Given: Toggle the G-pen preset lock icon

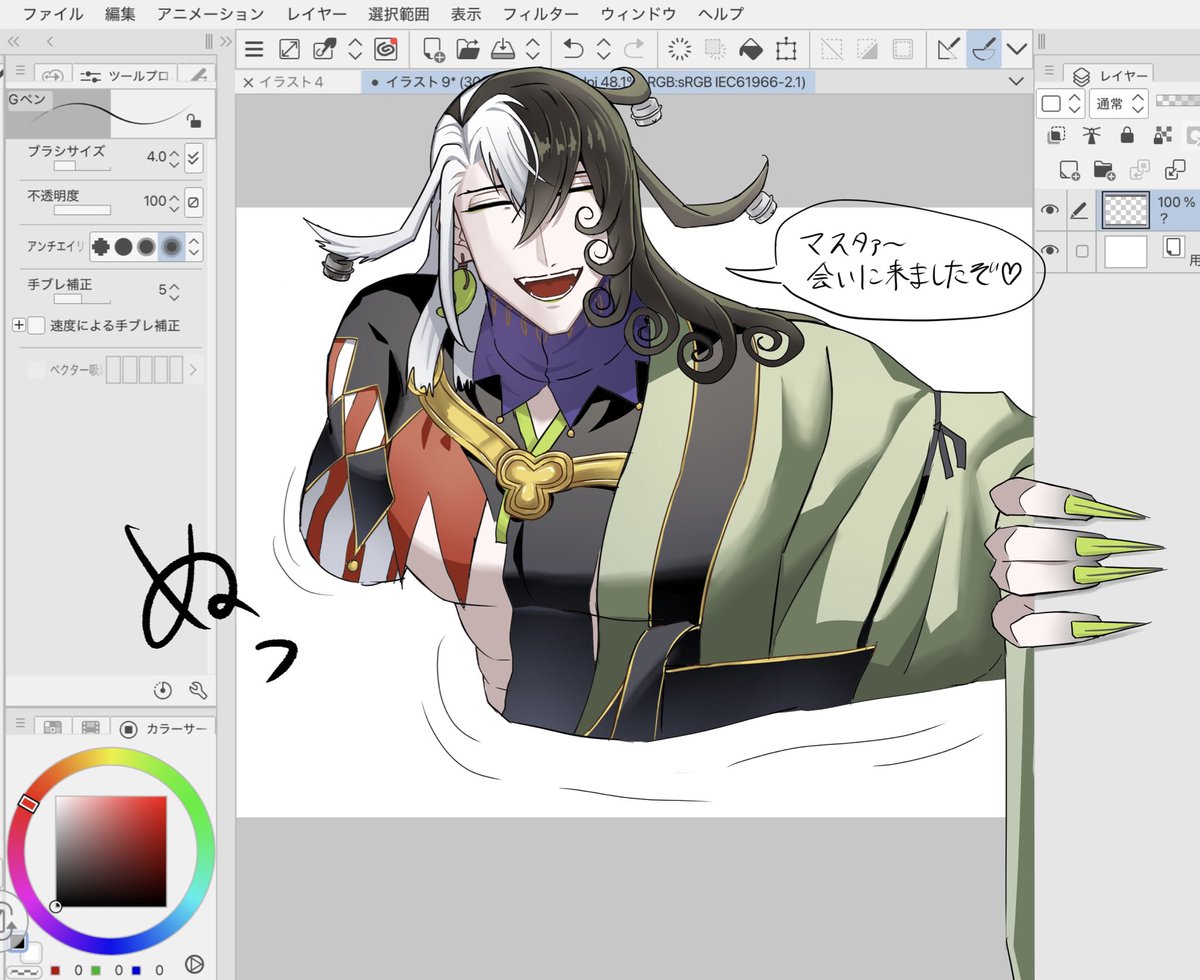Looking at the screenshot, I should pos(194,121).
